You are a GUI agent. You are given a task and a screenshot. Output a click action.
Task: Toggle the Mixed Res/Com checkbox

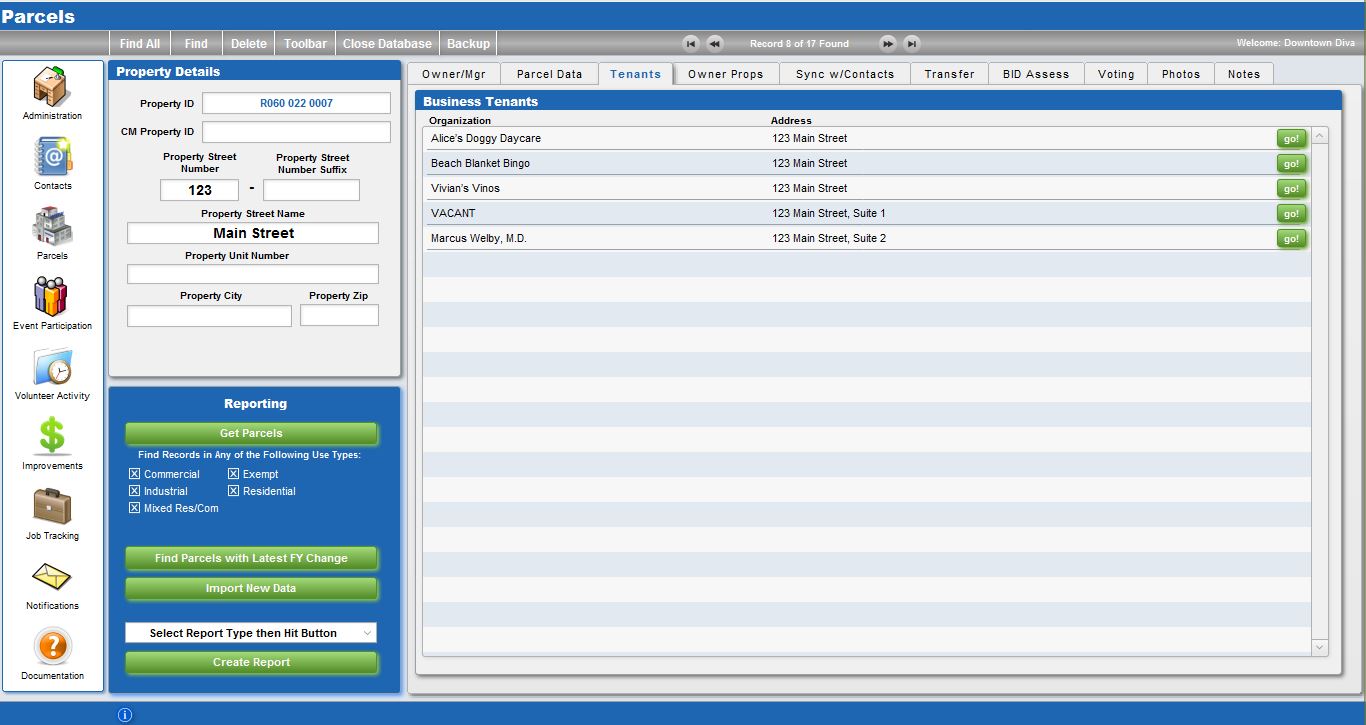click(135, 508)
